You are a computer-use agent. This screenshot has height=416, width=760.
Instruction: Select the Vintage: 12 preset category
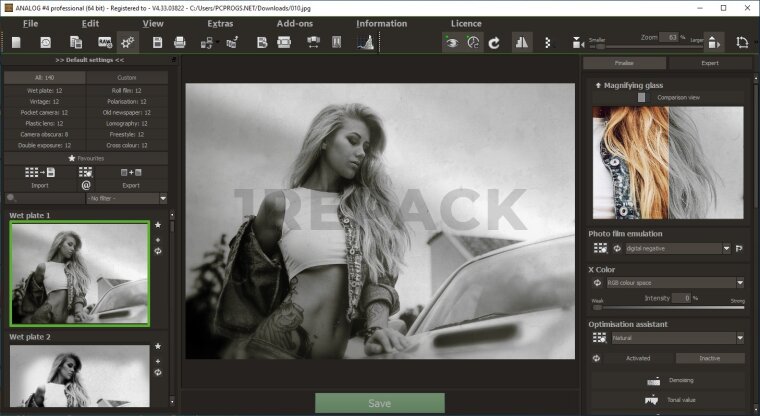click(45, 101)
